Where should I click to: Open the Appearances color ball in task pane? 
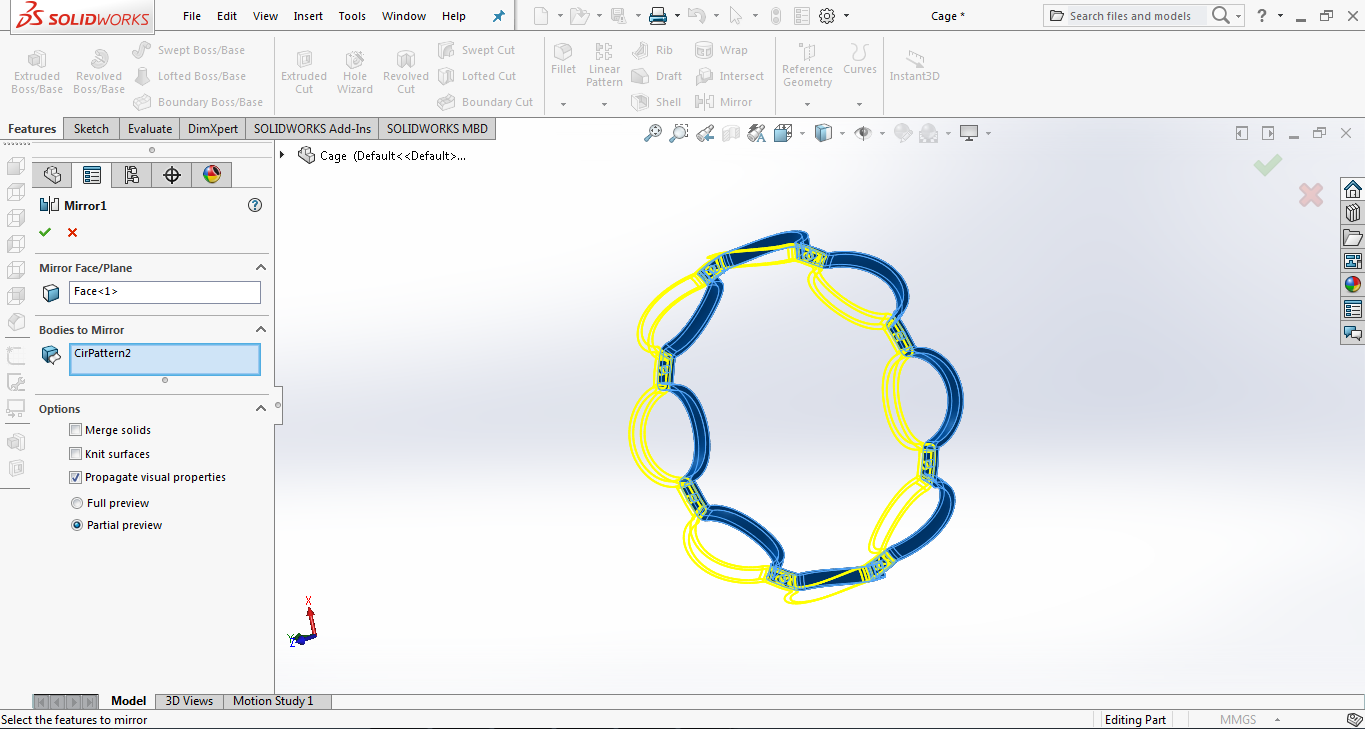[x=1353, y=285]
